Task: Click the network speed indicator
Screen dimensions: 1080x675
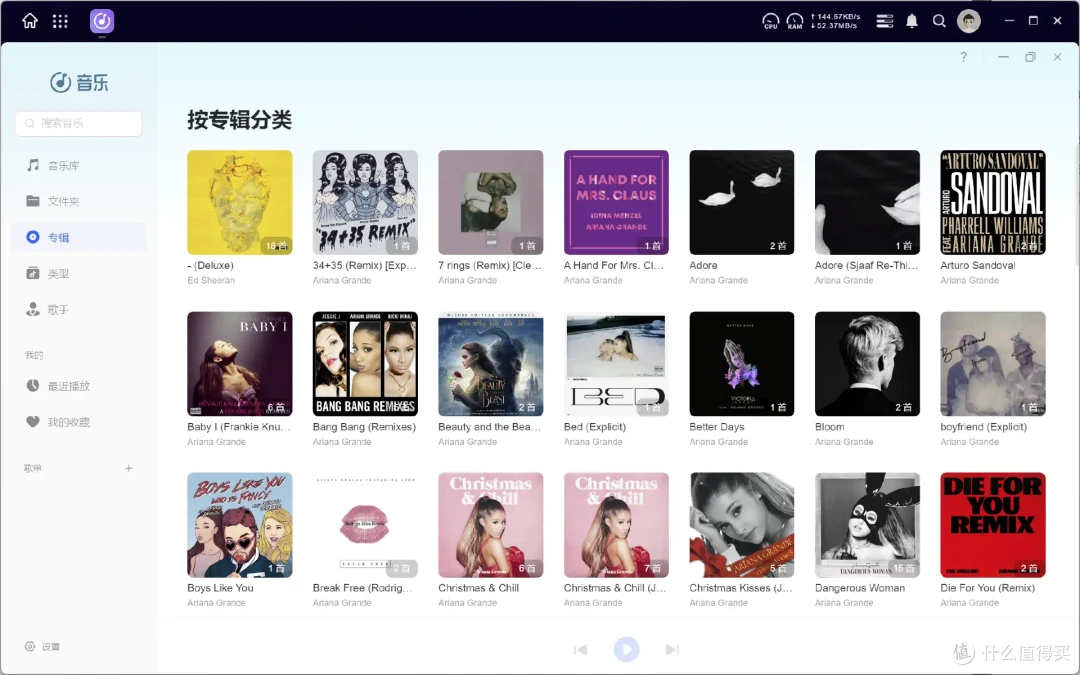Action: click(835, 21)
